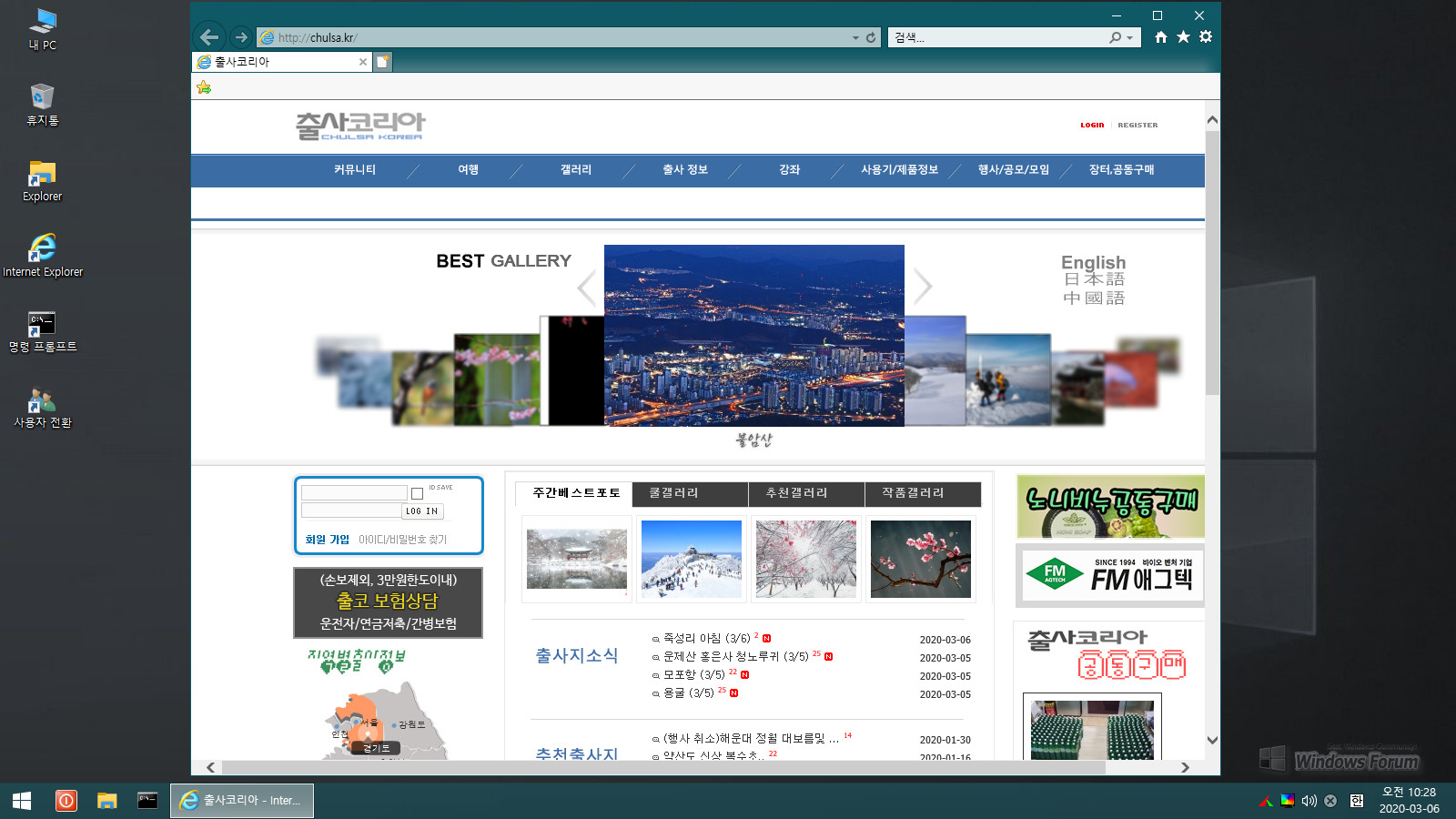This screenshot has height=819, width=1456.
Task: Open the search provider dropdown arrow
Action: coord(1130,37)
